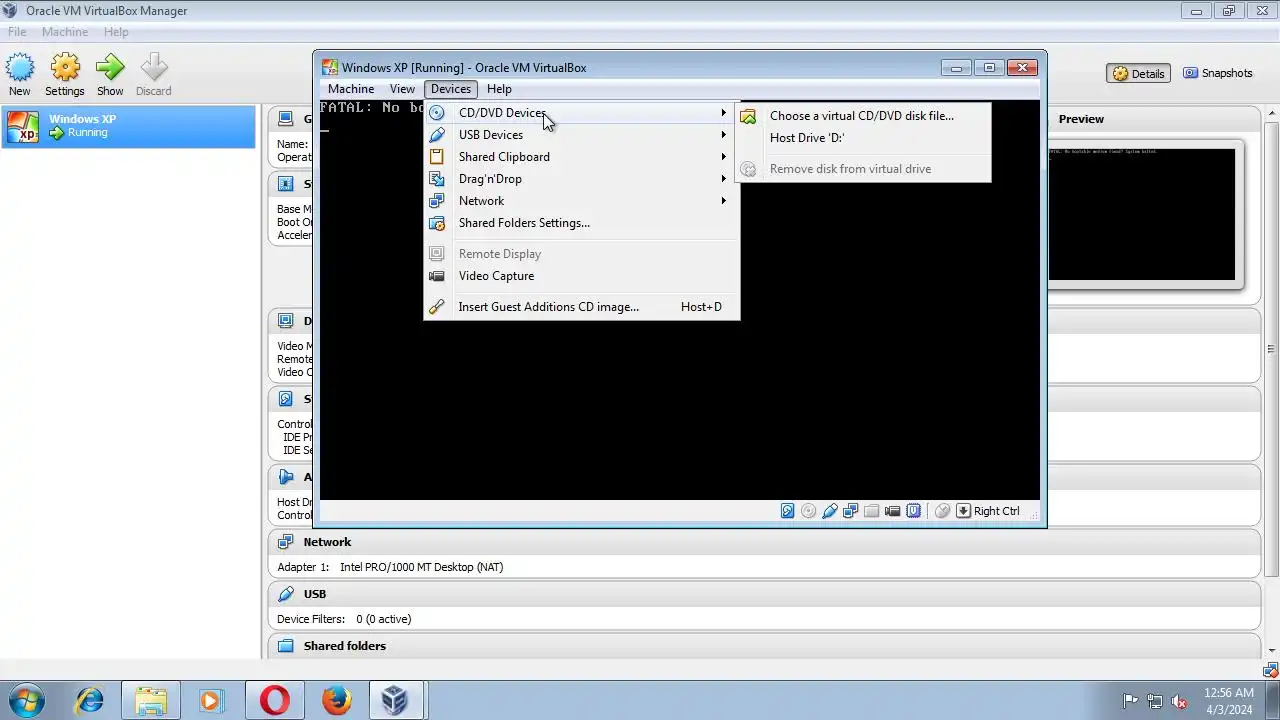Select Host Drive 'D:' option
The image size is (1280, 720).
point(863,138)
